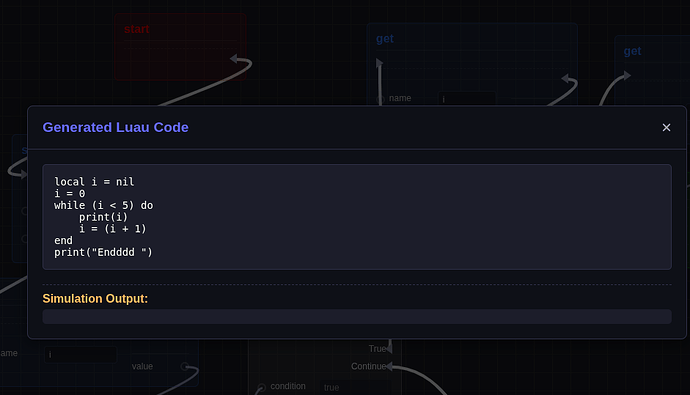Click the 'Simulation Output:' label
The height and width of the screenshot is (395, 690).
tap(95, 299)
